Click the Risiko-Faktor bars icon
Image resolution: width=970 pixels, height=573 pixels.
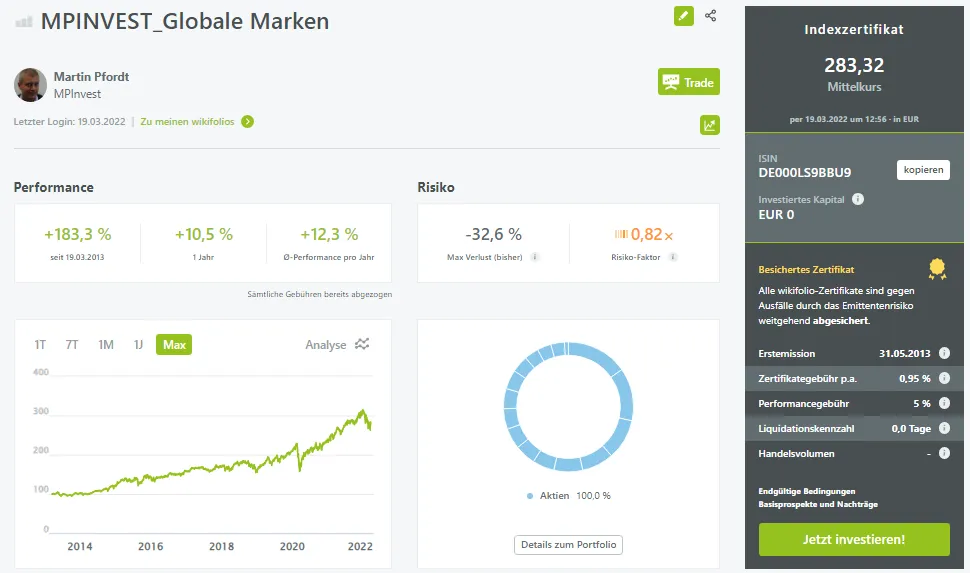click(621, 234)
